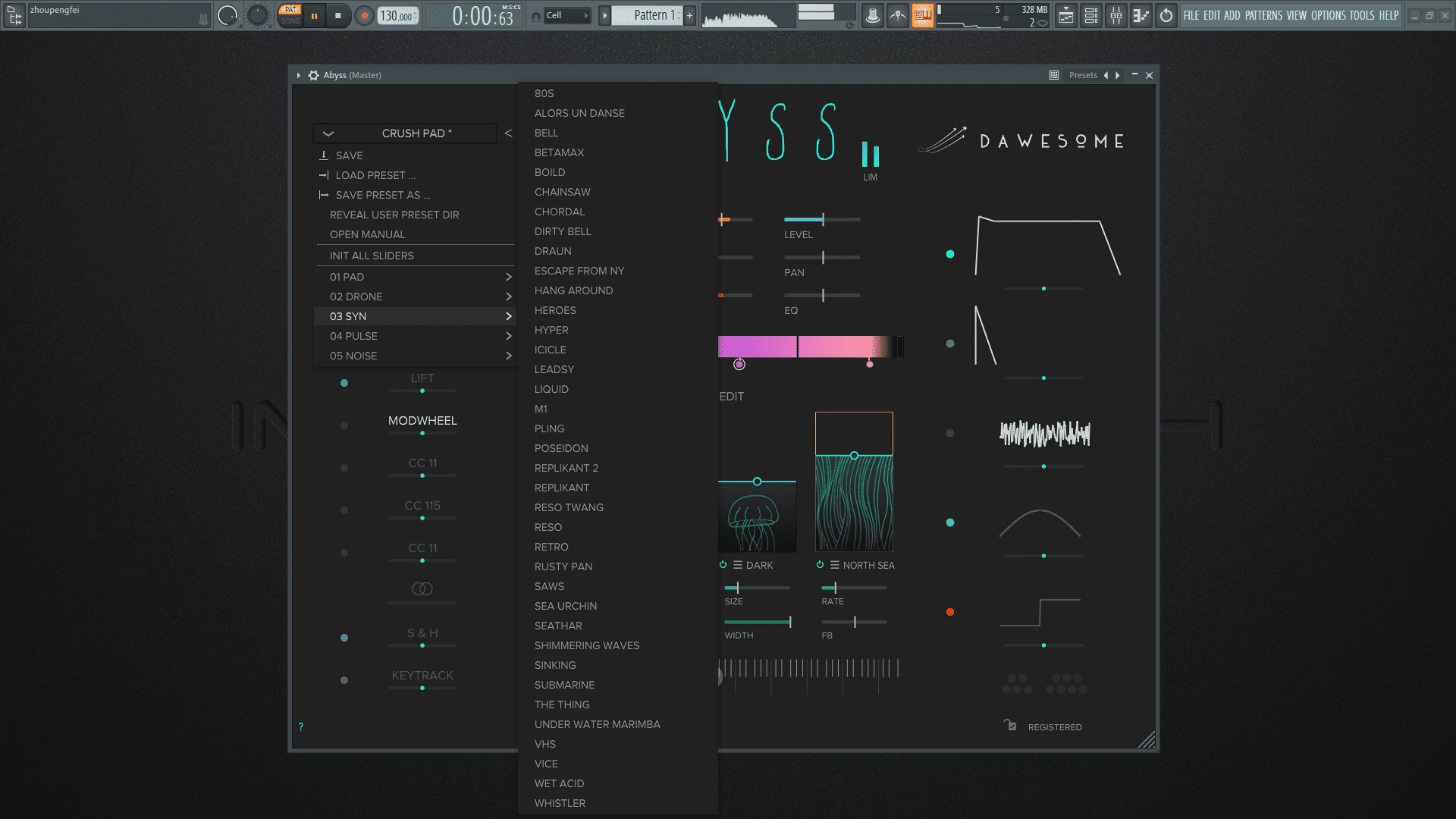
Task: Click the undo history circular arrow icon
Action: (1166, 15)
